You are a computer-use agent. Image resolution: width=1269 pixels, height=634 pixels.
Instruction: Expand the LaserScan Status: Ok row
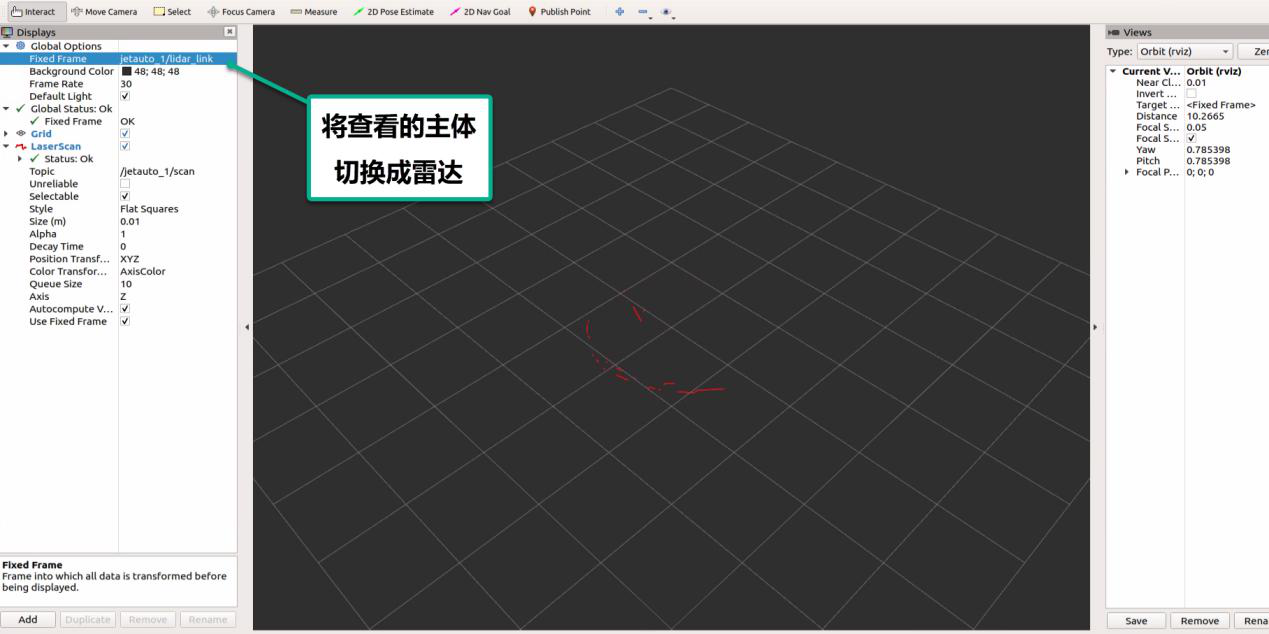pos(20,159)
